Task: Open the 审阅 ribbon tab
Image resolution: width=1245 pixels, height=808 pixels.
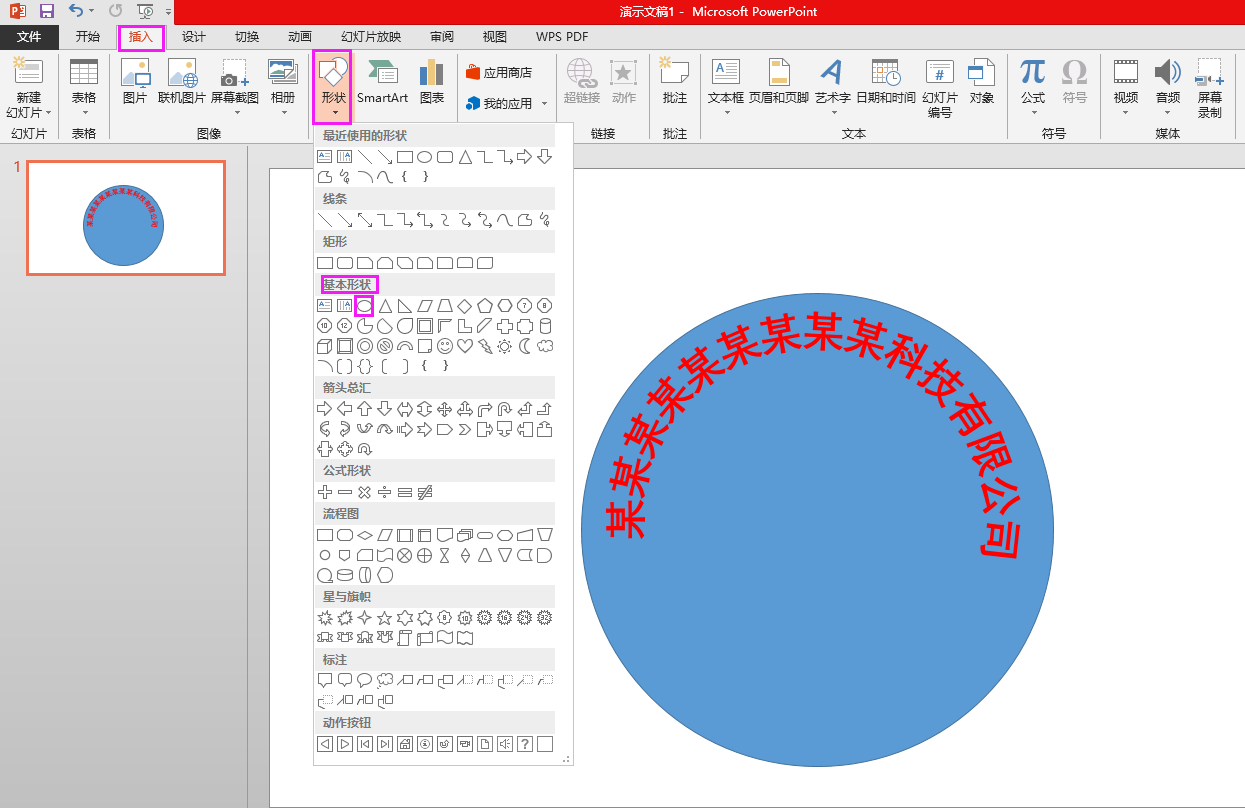Action: click(x=441, y=36)
